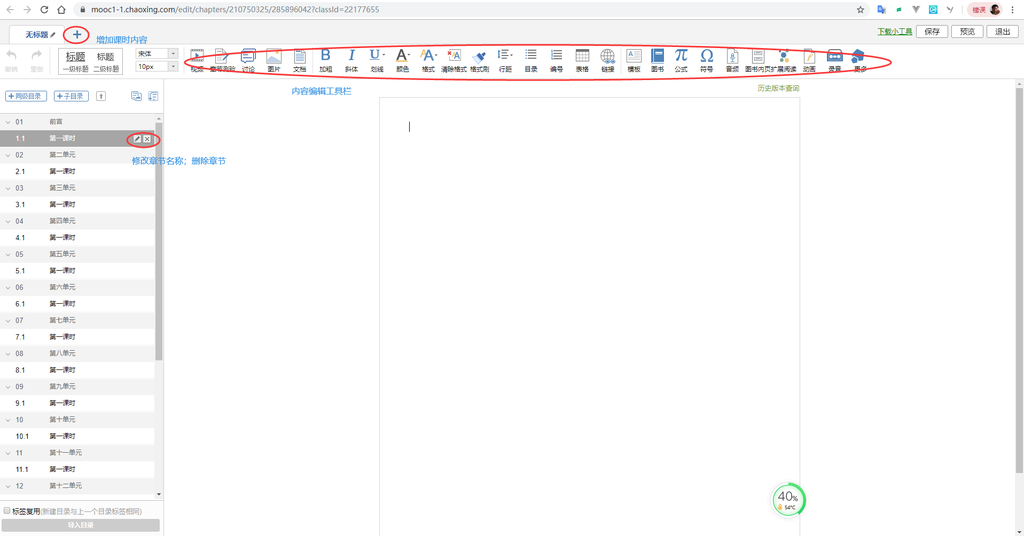
Task: Toggle italic (斜体) formatting
Action: click(x=351, y=58)
